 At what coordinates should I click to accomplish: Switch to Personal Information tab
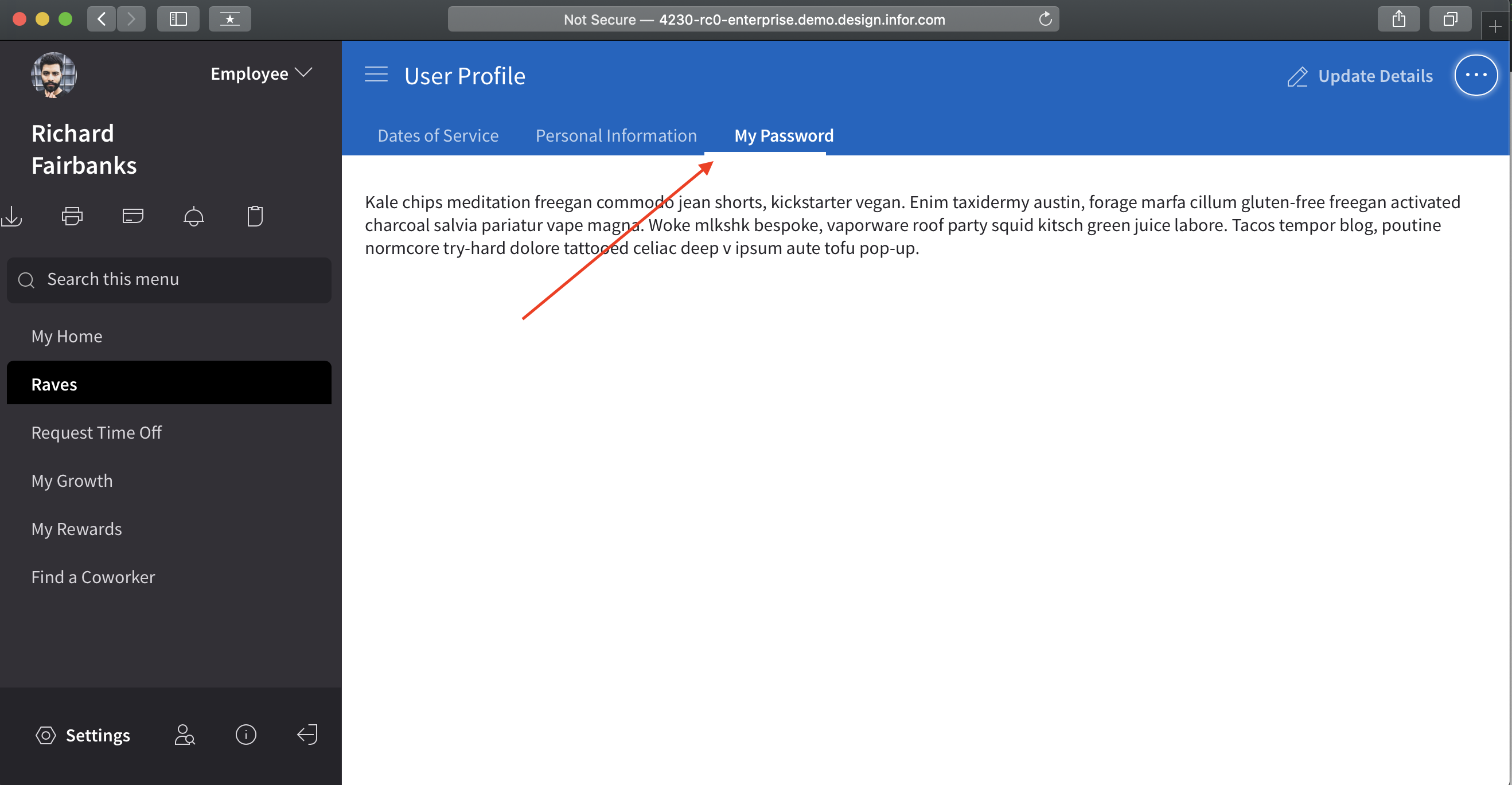click(x=615, y=135)
